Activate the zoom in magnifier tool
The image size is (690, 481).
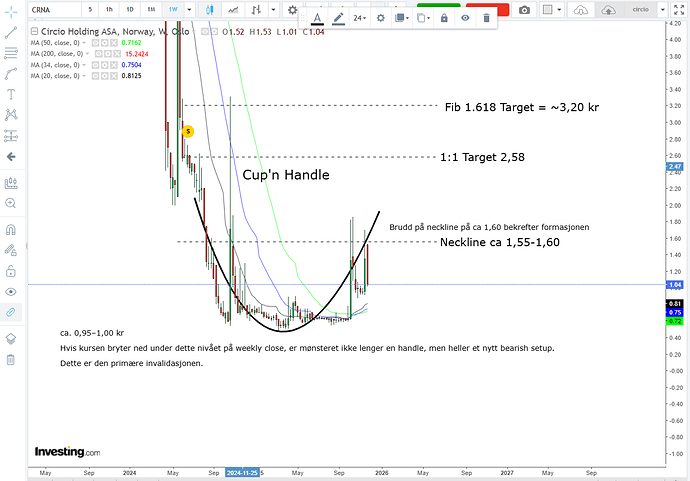pyautogui.click(x=11, y=203)
